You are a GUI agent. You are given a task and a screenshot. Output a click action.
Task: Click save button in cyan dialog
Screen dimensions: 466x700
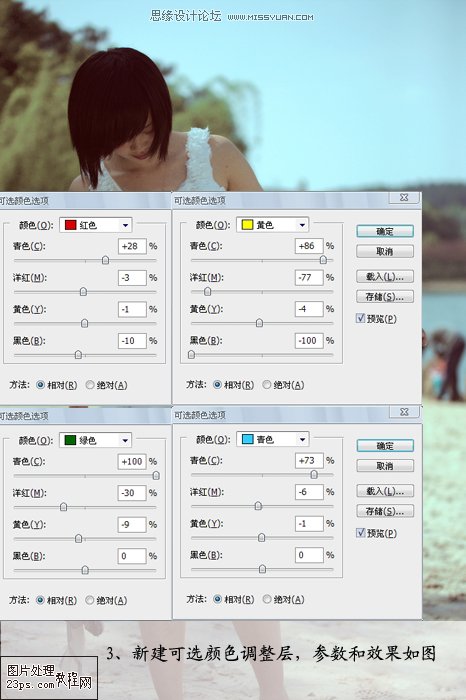click(385, 511)
